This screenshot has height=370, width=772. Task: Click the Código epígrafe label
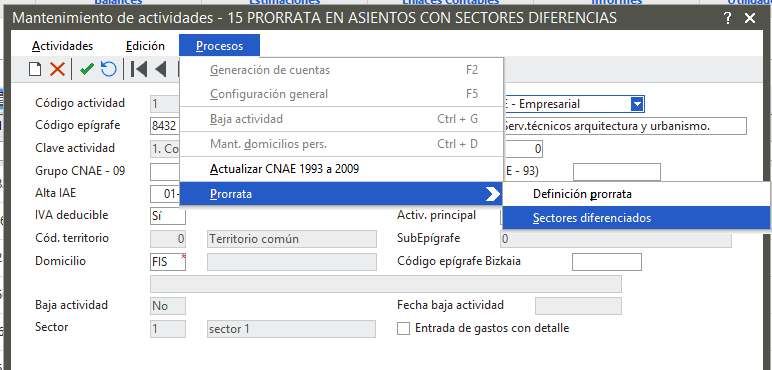pyautogui.click(x=77, y=125)
